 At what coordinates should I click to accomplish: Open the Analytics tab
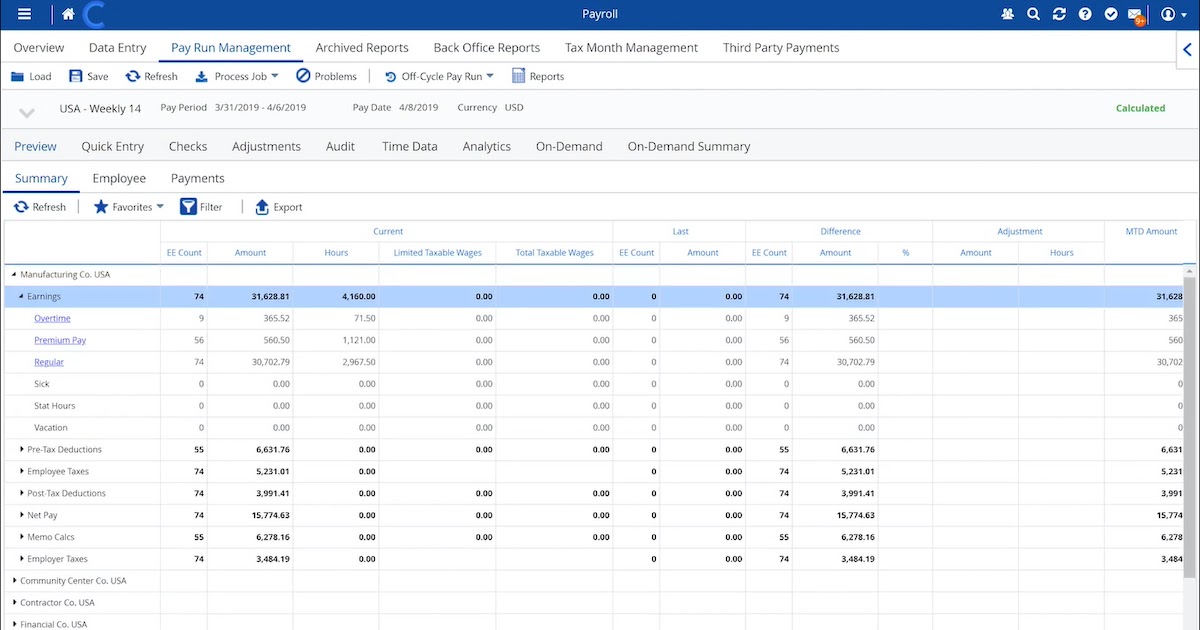point(487,146)
